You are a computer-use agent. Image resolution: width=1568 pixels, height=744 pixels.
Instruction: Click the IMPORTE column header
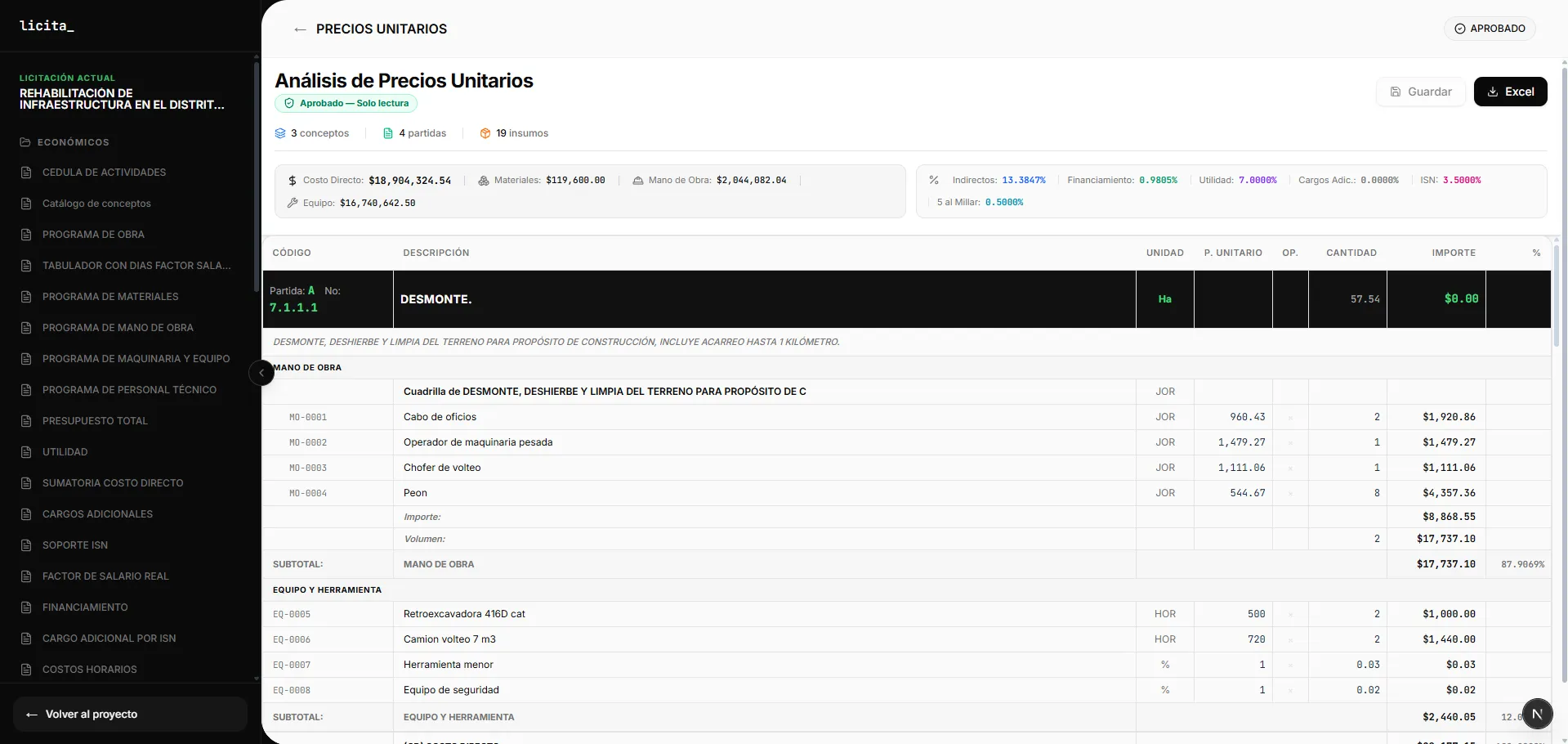[1454, 253]
